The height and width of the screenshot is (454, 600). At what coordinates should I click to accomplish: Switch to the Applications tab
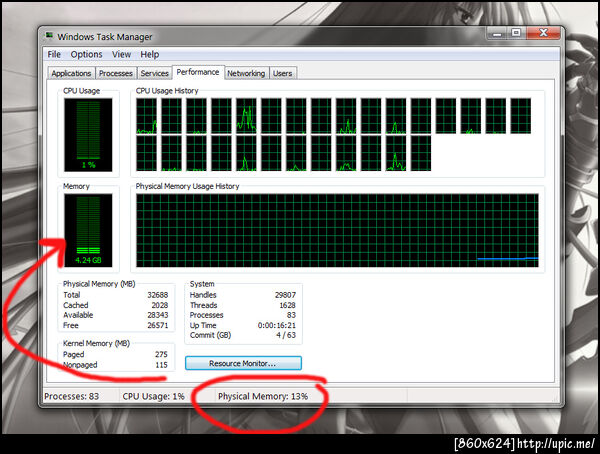click(x=71, y=73)
